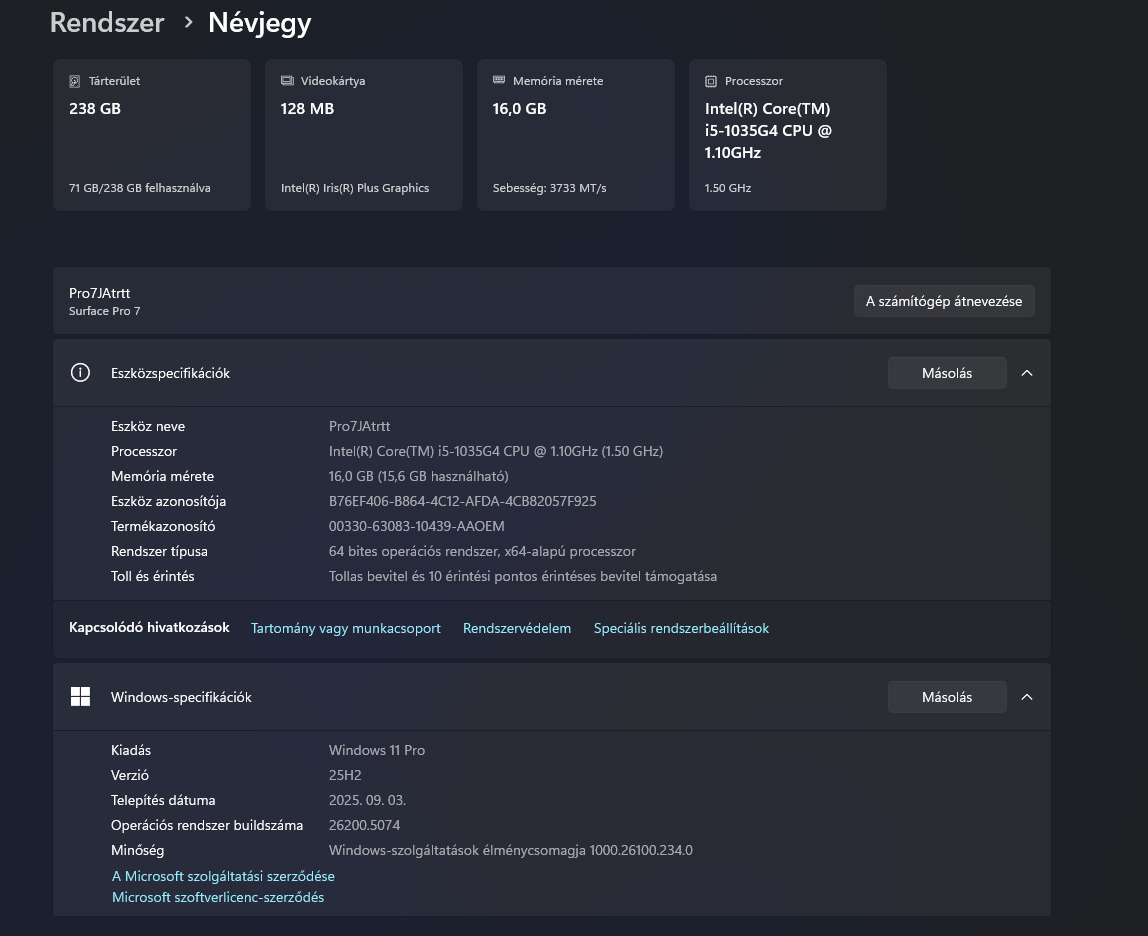This screenshot has width=1148, height=936.
Task: Click the 1.50 GHz text in processor card
Action: (x=728, y=188)
